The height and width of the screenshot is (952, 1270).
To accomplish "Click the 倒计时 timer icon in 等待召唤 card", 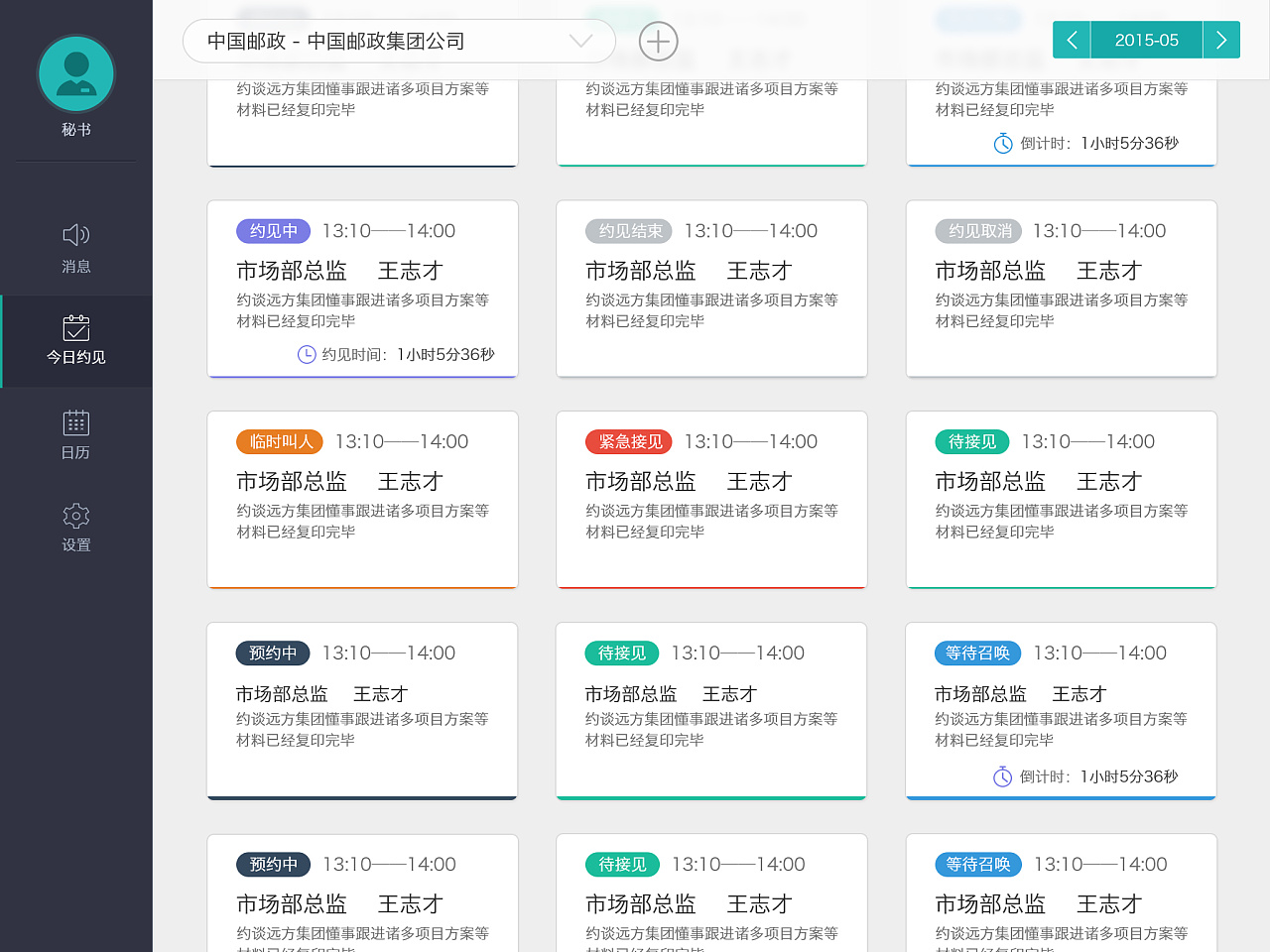I will (1002, 776).
